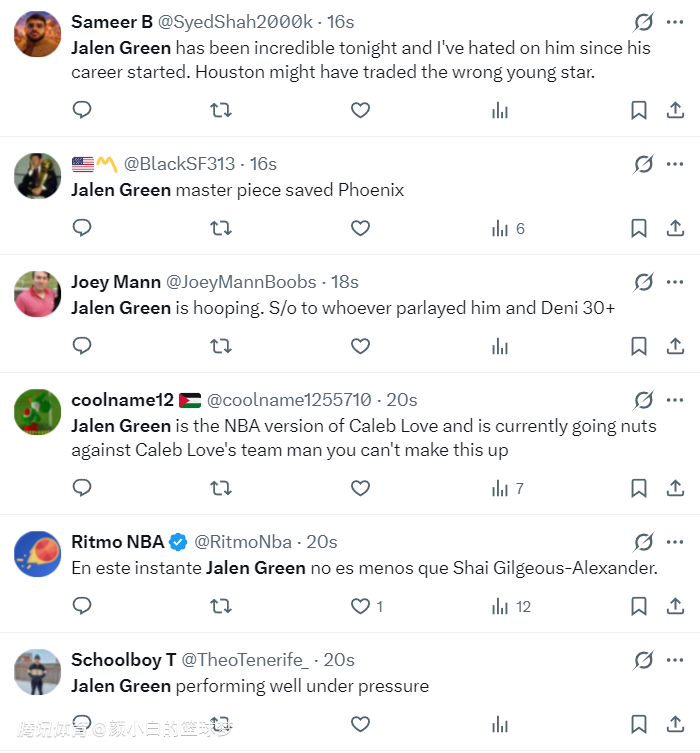This screenshot has height=753, width=700.
Task: Share Ritmo NBA's tweet
Action: (675, 606)
